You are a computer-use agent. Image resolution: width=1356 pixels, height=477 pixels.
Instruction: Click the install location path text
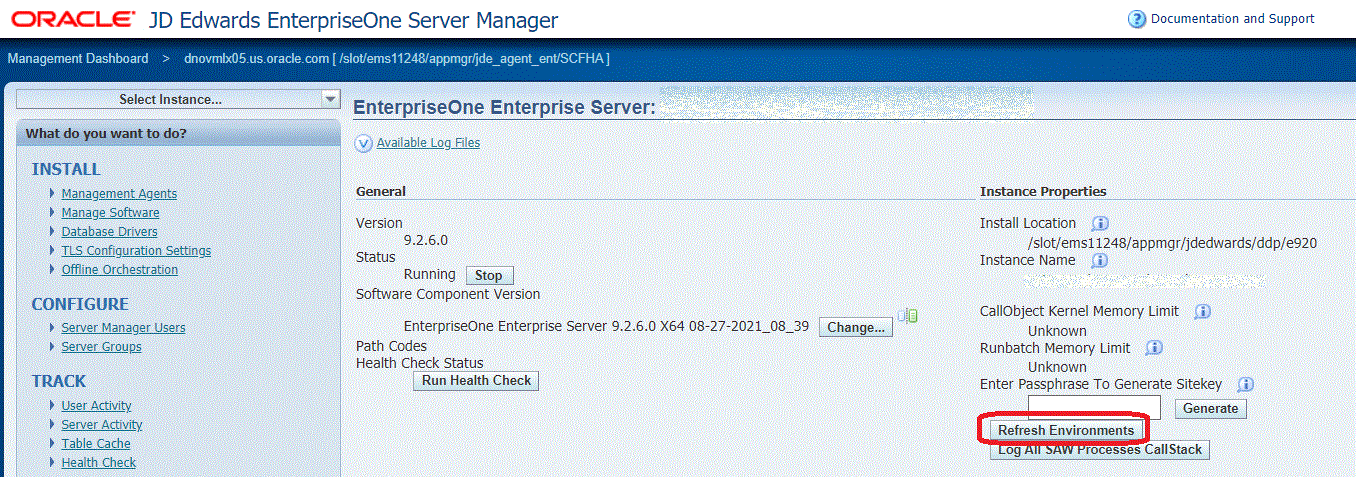point(1172,242)
